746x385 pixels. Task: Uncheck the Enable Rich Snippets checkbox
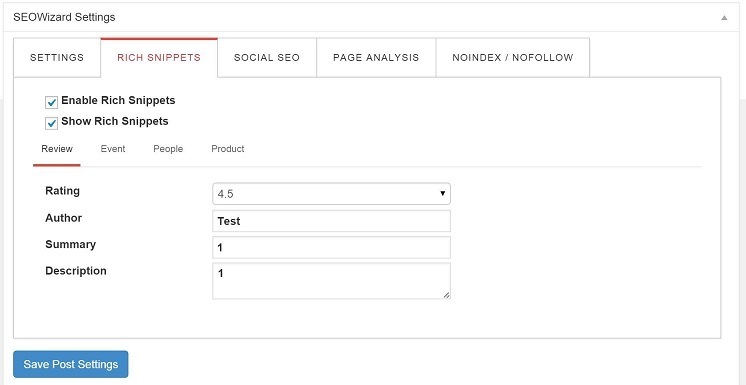(51, 102)
